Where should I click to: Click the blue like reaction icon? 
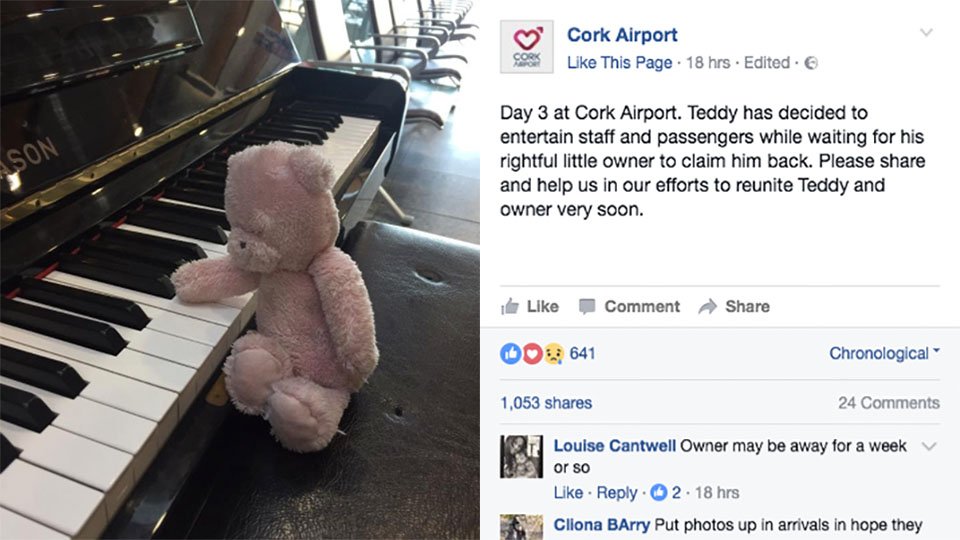click(x=511, y=353)
